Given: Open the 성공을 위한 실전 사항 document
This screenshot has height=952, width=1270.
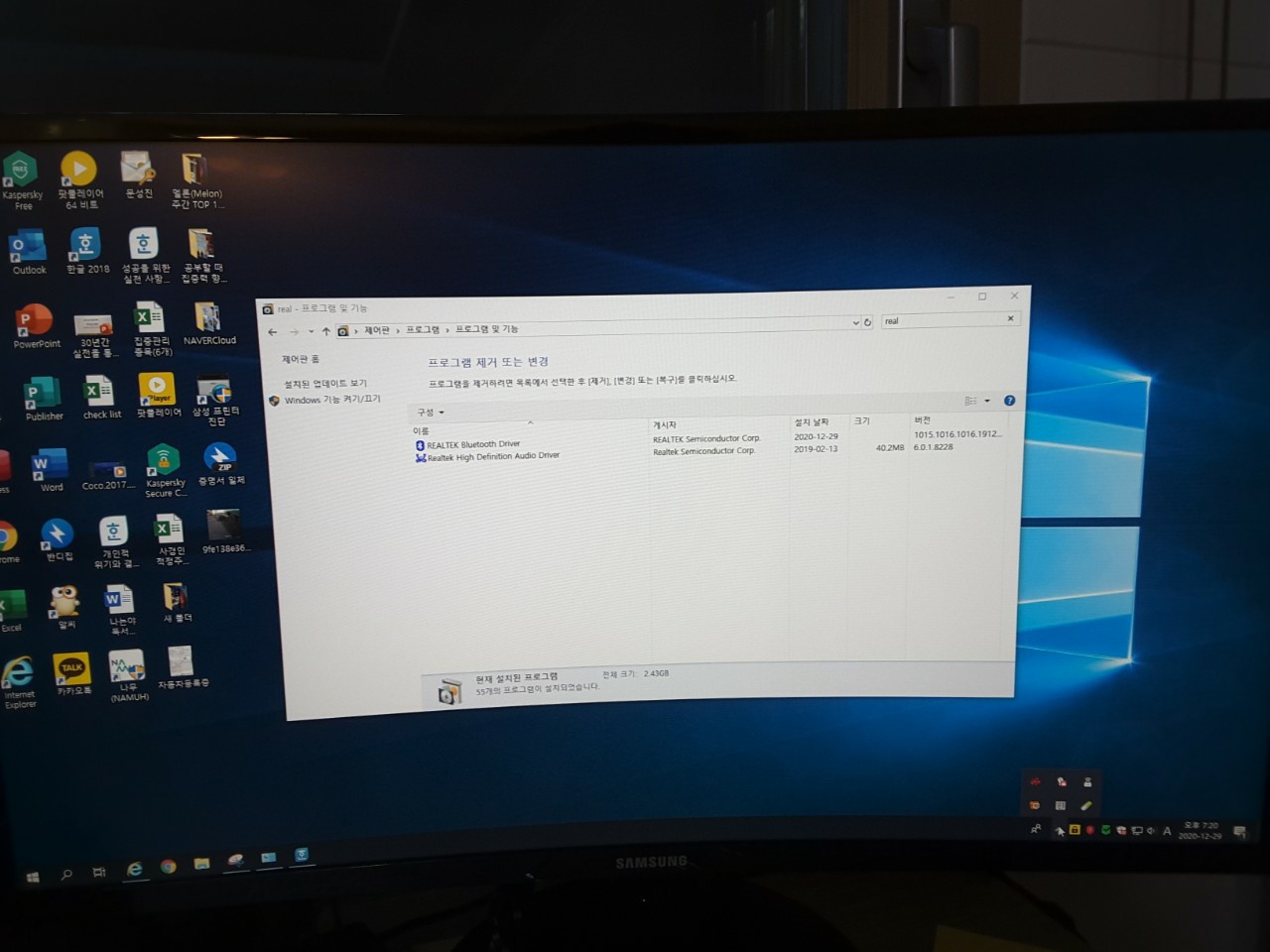Looking at the screenshot, I should [x=145, y=257].
